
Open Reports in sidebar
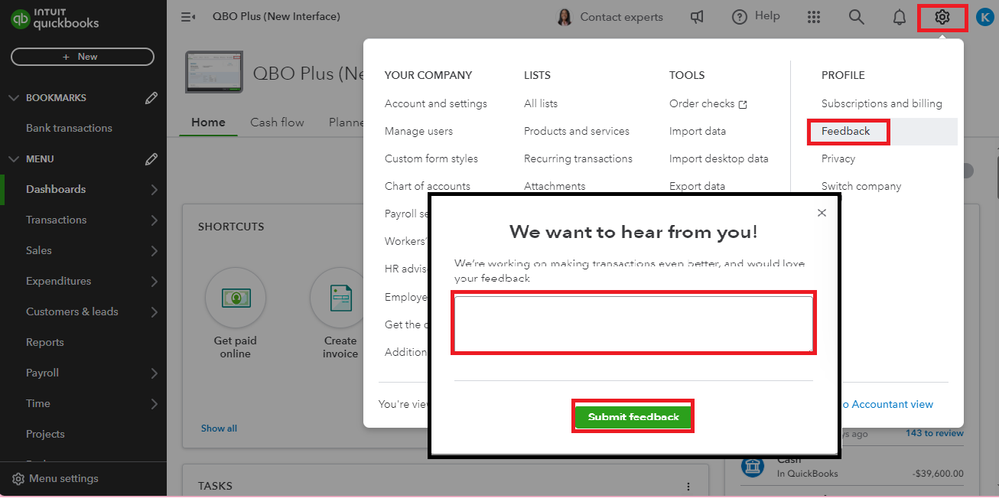click(45, 342)
